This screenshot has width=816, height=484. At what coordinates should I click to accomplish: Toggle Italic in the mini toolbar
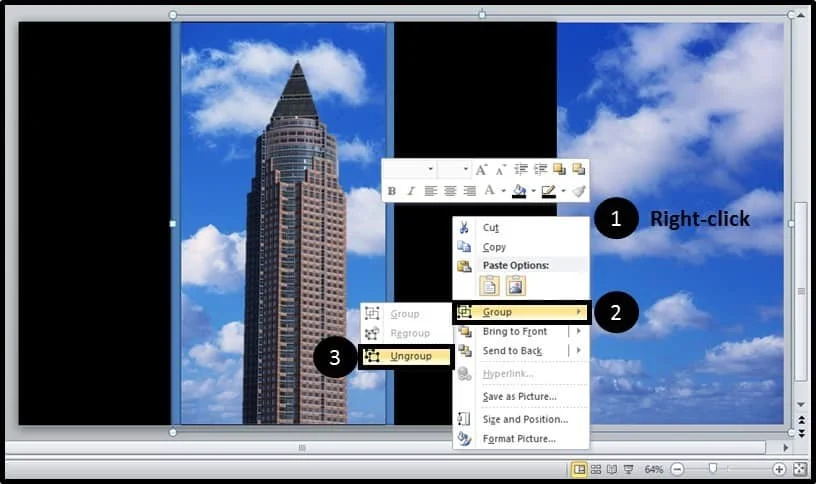tap(411, 191)
